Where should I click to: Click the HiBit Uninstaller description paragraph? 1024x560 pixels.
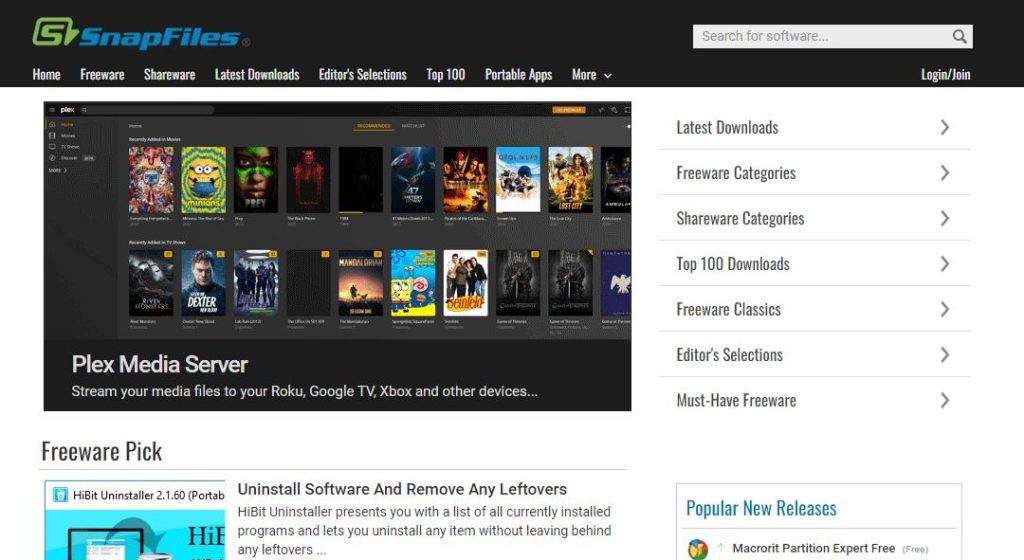pos(424,531)
